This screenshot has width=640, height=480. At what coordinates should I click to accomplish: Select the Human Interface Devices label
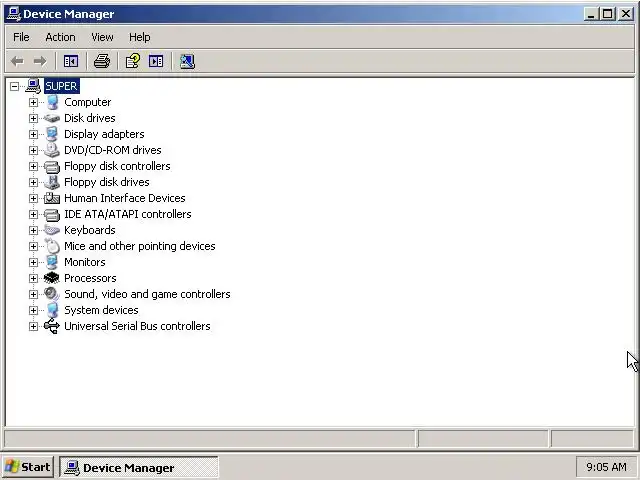pyautogui.click(x=124, y=198)
